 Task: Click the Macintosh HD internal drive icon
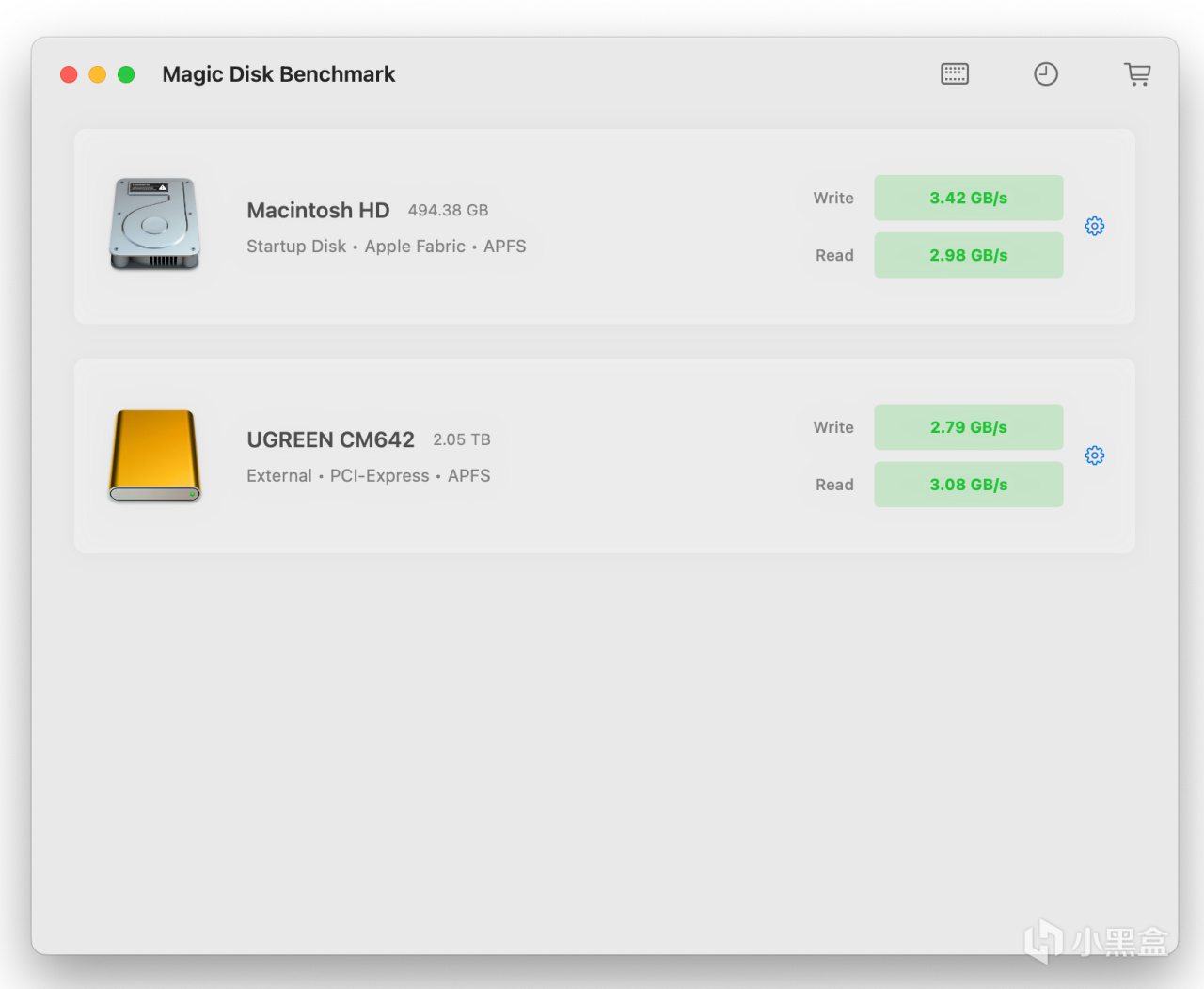tap(155, 224)
